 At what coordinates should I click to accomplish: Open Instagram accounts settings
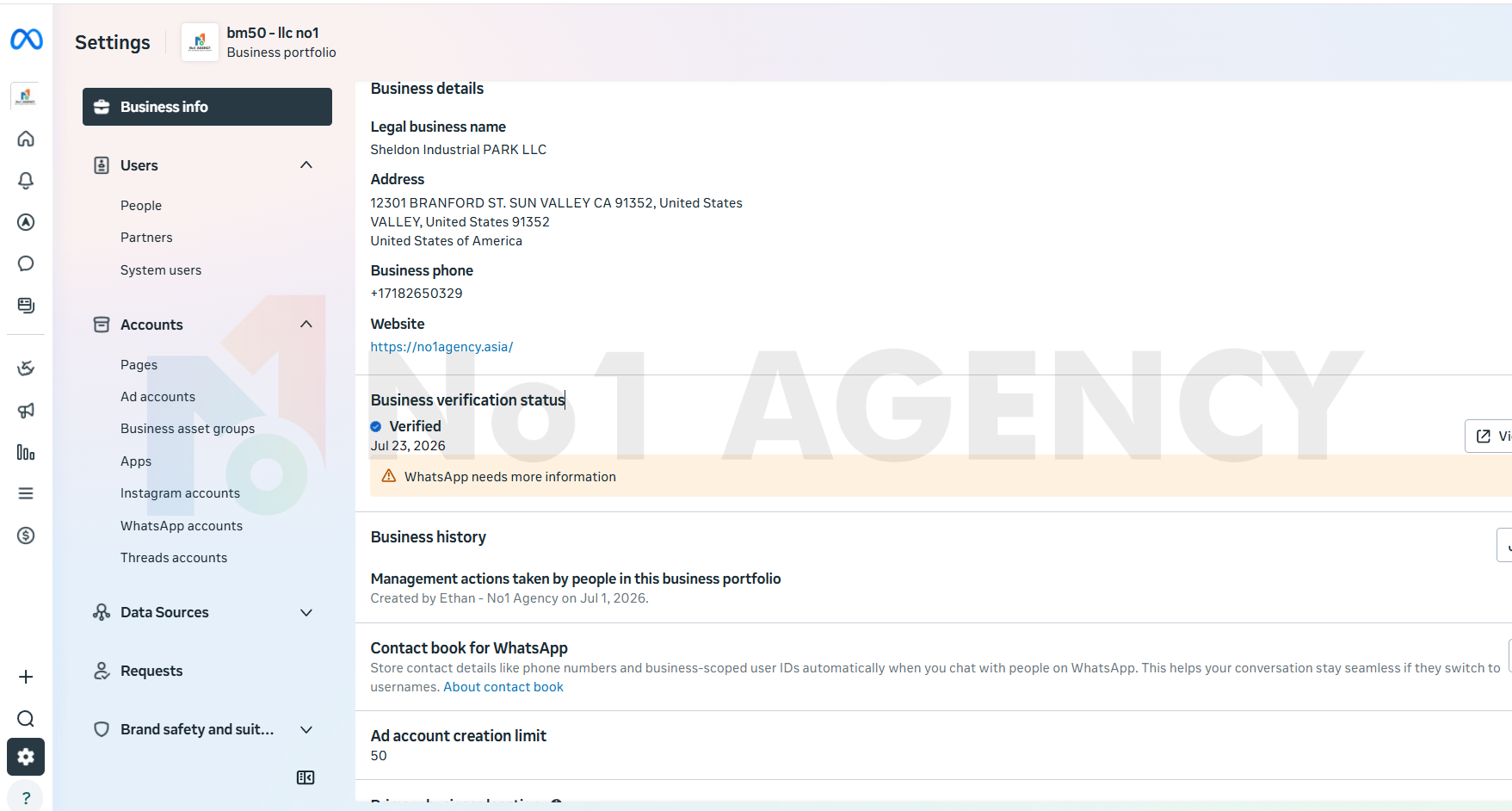180,493
